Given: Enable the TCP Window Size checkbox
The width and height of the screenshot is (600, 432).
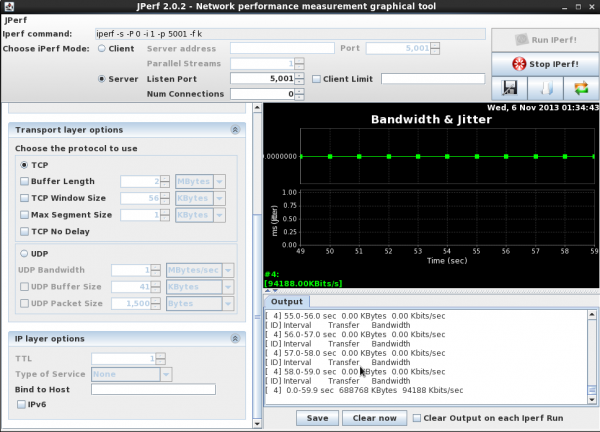Looking at the screenshot, I should [24, 198].
